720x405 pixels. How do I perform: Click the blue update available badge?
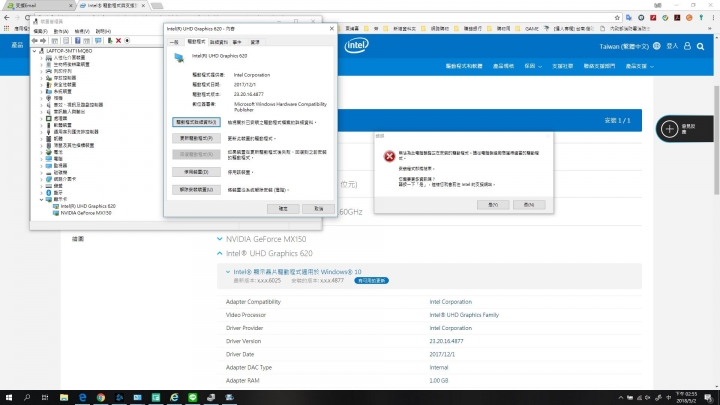pyautogui.click(x=371, y=281)
